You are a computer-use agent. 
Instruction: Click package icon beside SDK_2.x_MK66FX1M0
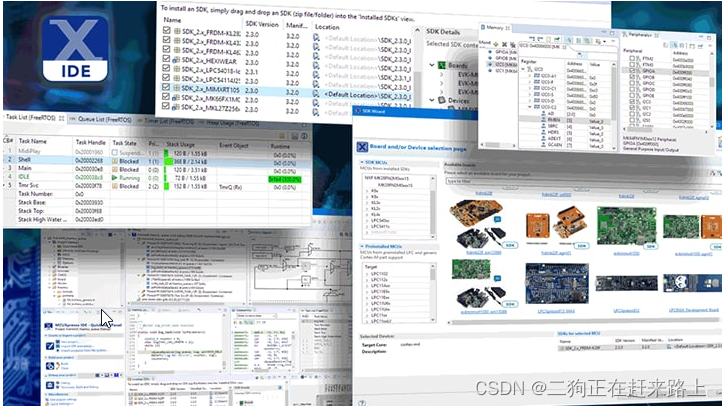[x=176, y=98]
